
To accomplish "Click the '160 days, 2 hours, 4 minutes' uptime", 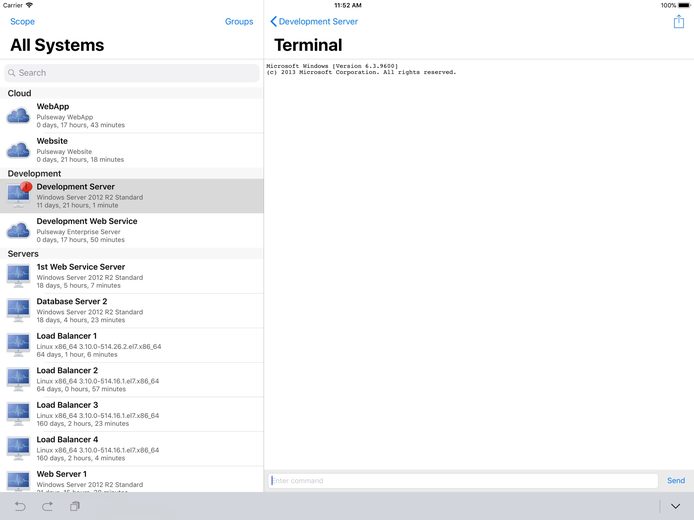I will tap(81, 458).
